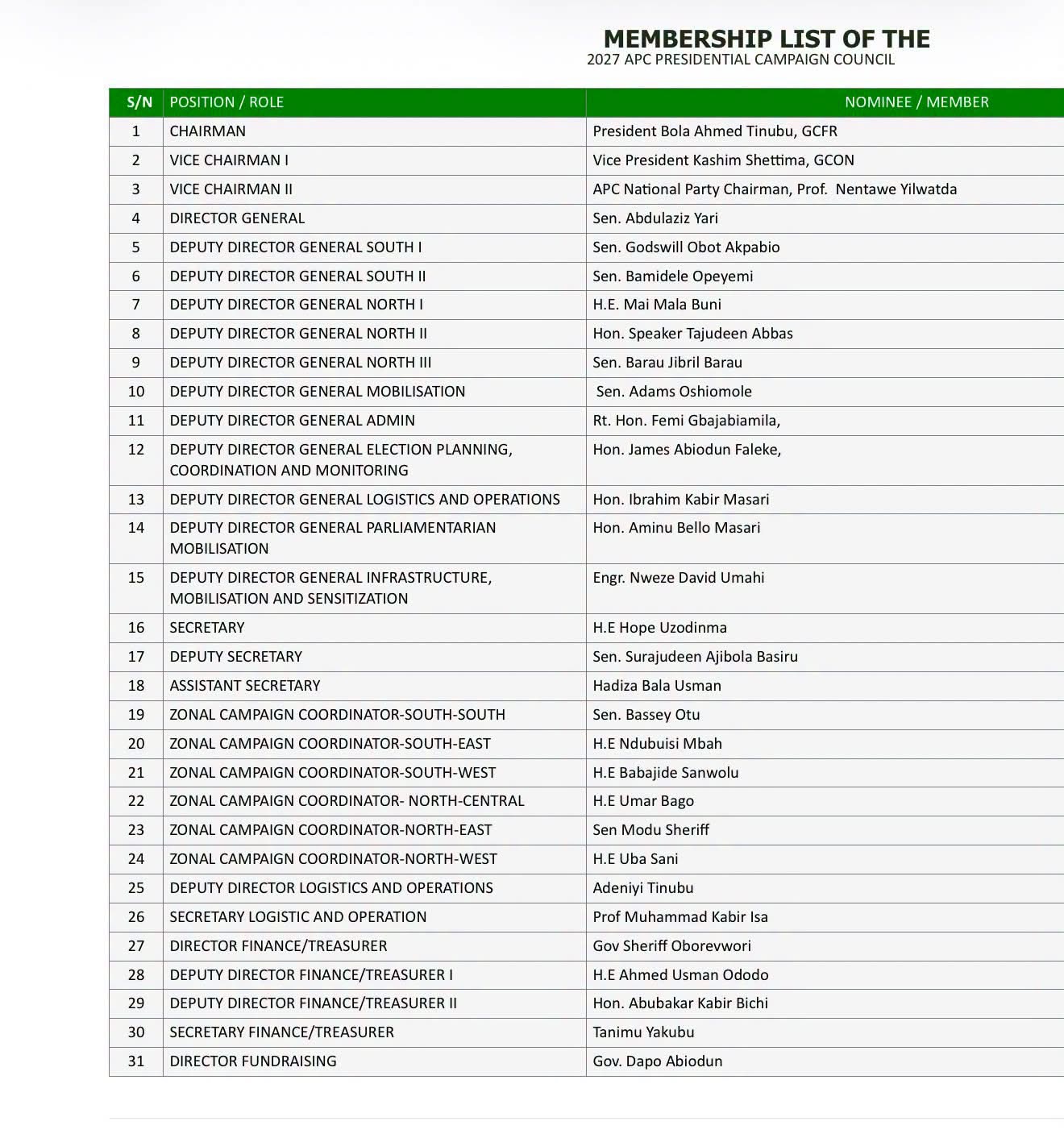Click the S/N column header
Viewport: 1064px width, 1138px height.
click(x=139, y=102)
